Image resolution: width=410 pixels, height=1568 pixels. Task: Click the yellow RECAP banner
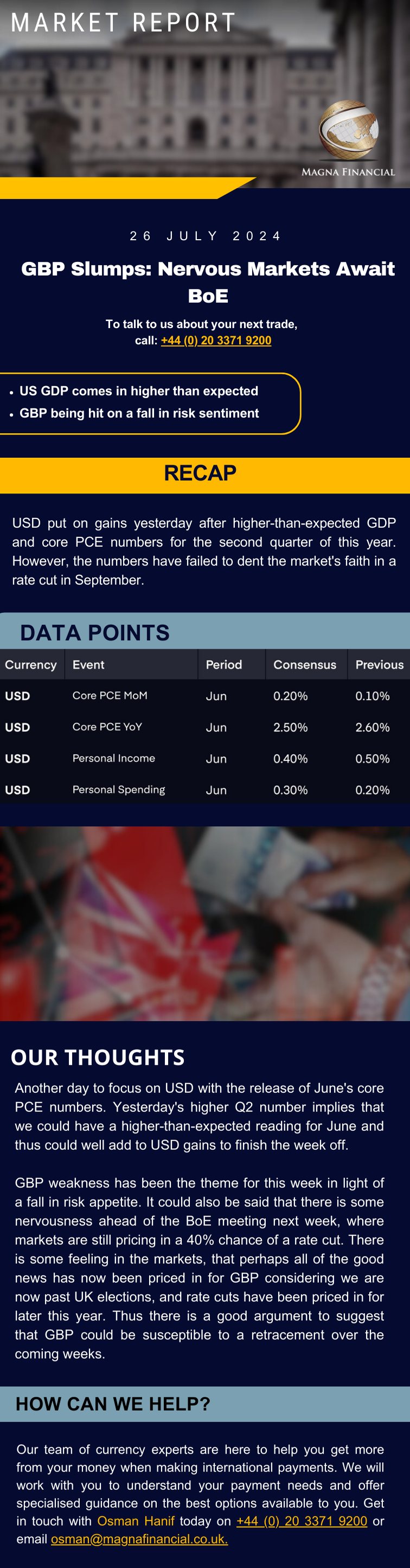pos(205,475)
